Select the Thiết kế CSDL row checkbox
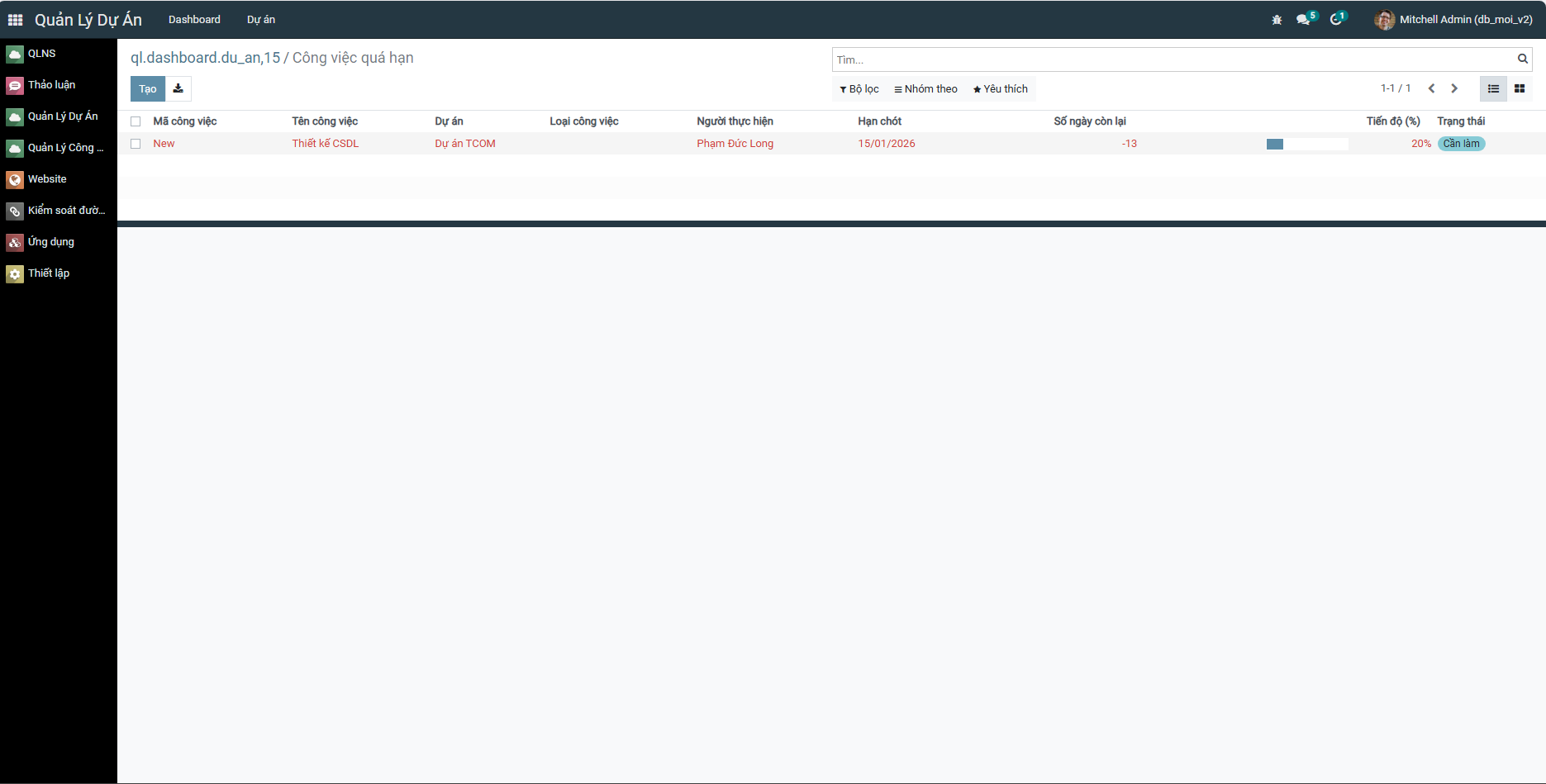1546x784 pixels. (136, 144)
